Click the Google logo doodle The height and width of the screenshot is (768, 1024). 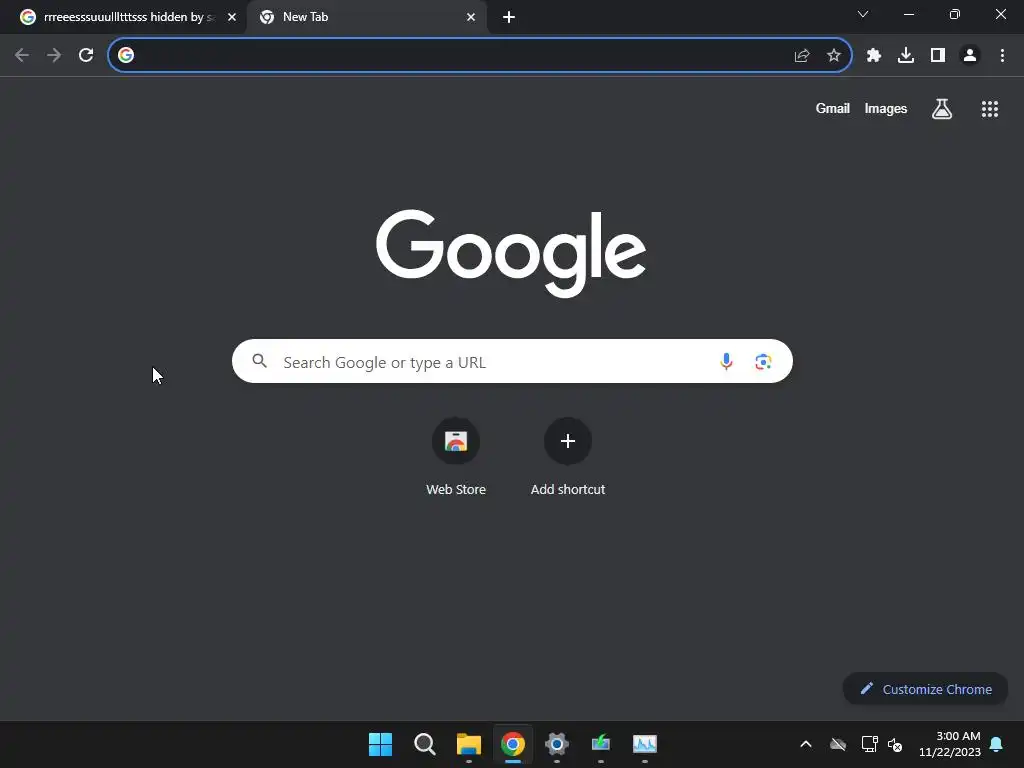click(x=511, y=253)
